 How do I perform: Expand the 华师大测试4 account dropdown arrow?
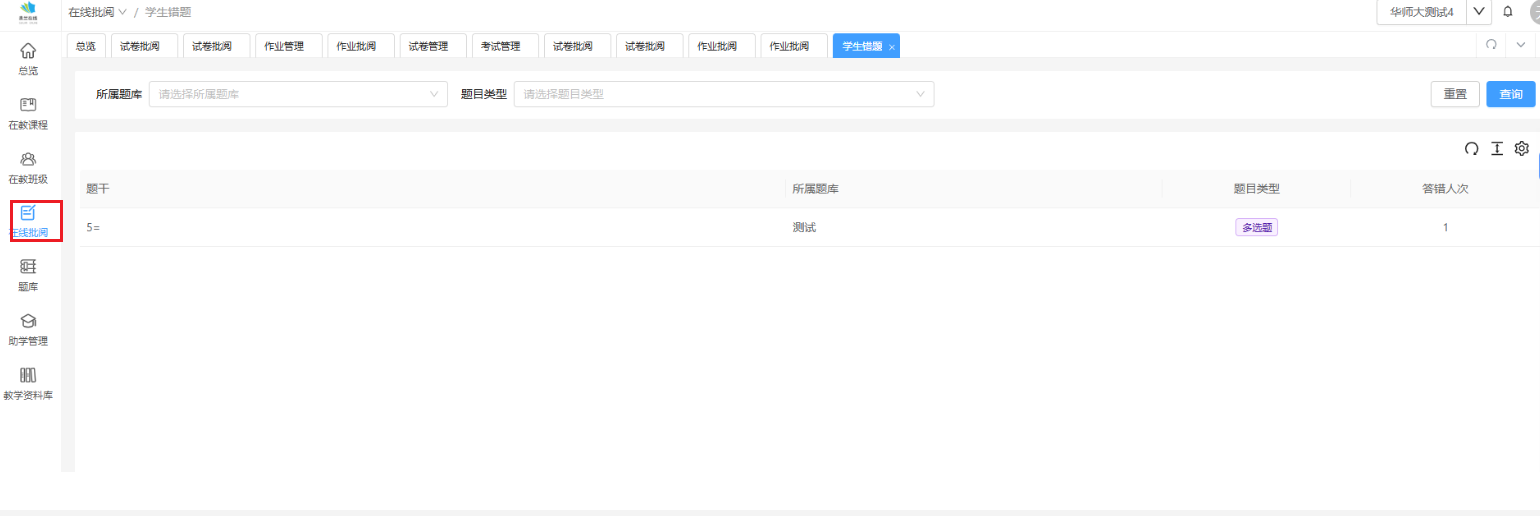click(x=1479, y=12)
